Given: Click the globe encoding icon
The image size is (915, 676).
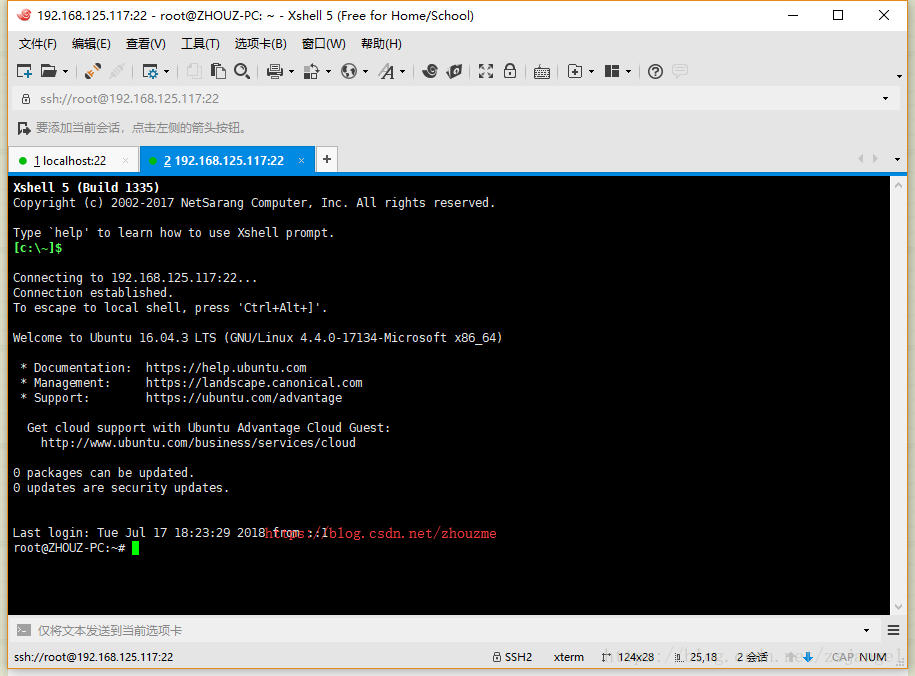Looking at the screenshot, I should (x=349, y=71).
